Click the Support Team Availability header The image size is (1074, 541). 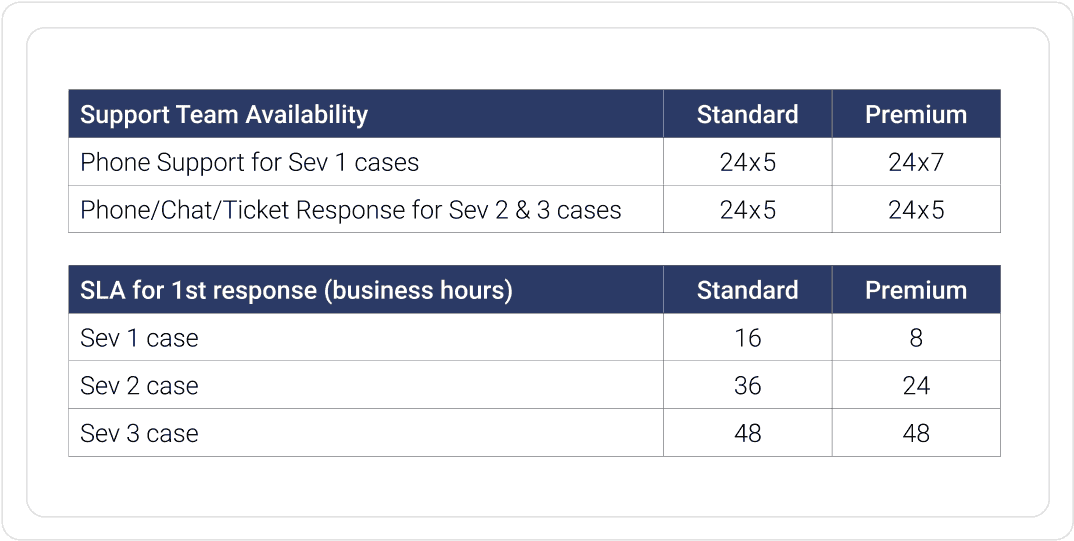click(x=224, y=114)
